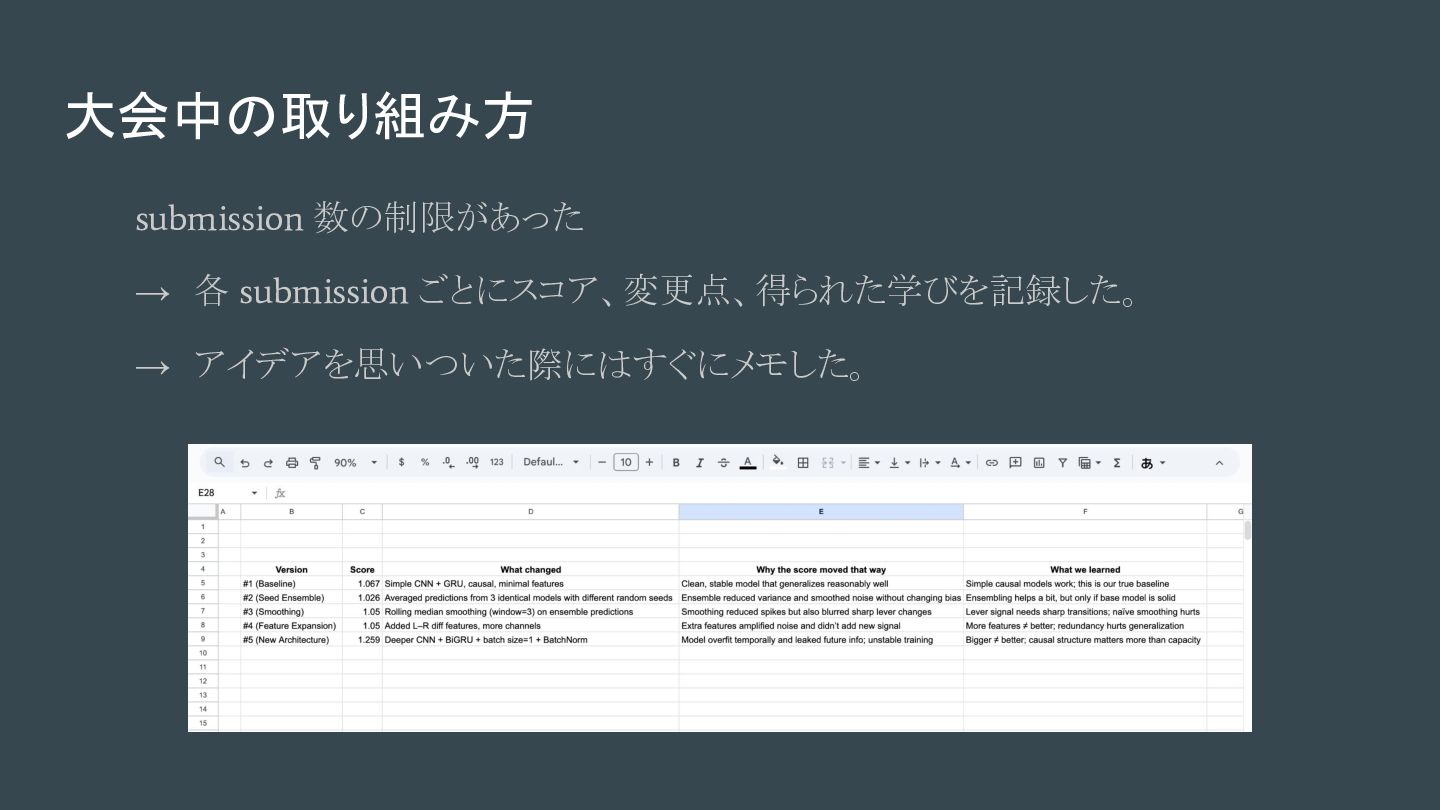Viewport: 1440px width, 810px height.
Task: Select row 9 header
Action: pyautogui.click(x=203, y=639)
